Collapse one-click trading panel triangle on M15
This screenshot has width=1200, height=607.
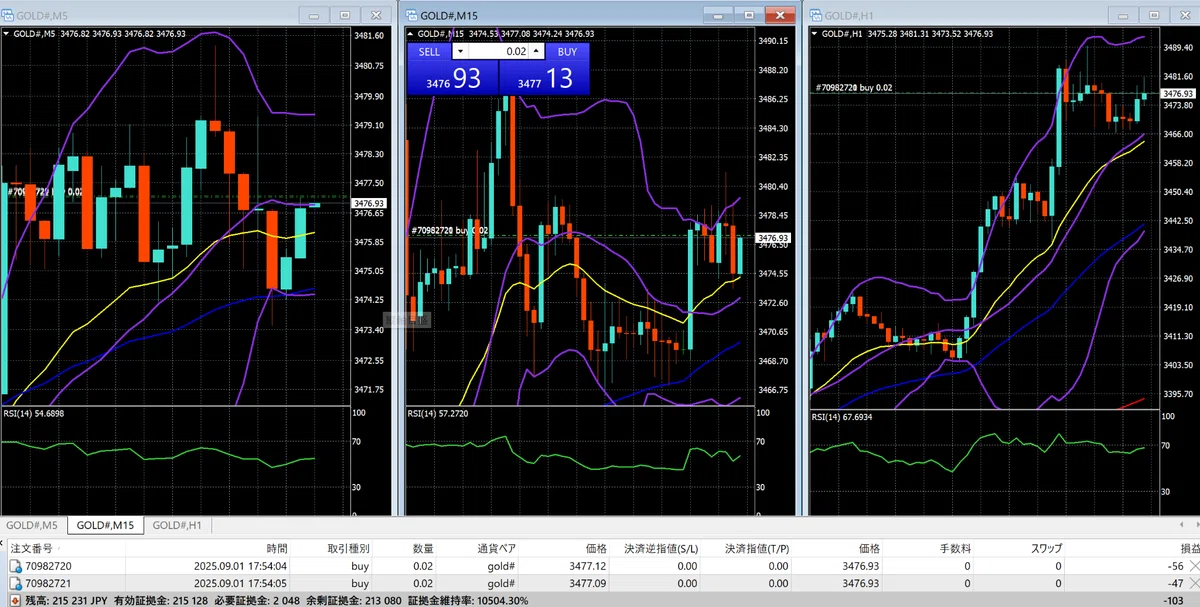tap(411, 33)
